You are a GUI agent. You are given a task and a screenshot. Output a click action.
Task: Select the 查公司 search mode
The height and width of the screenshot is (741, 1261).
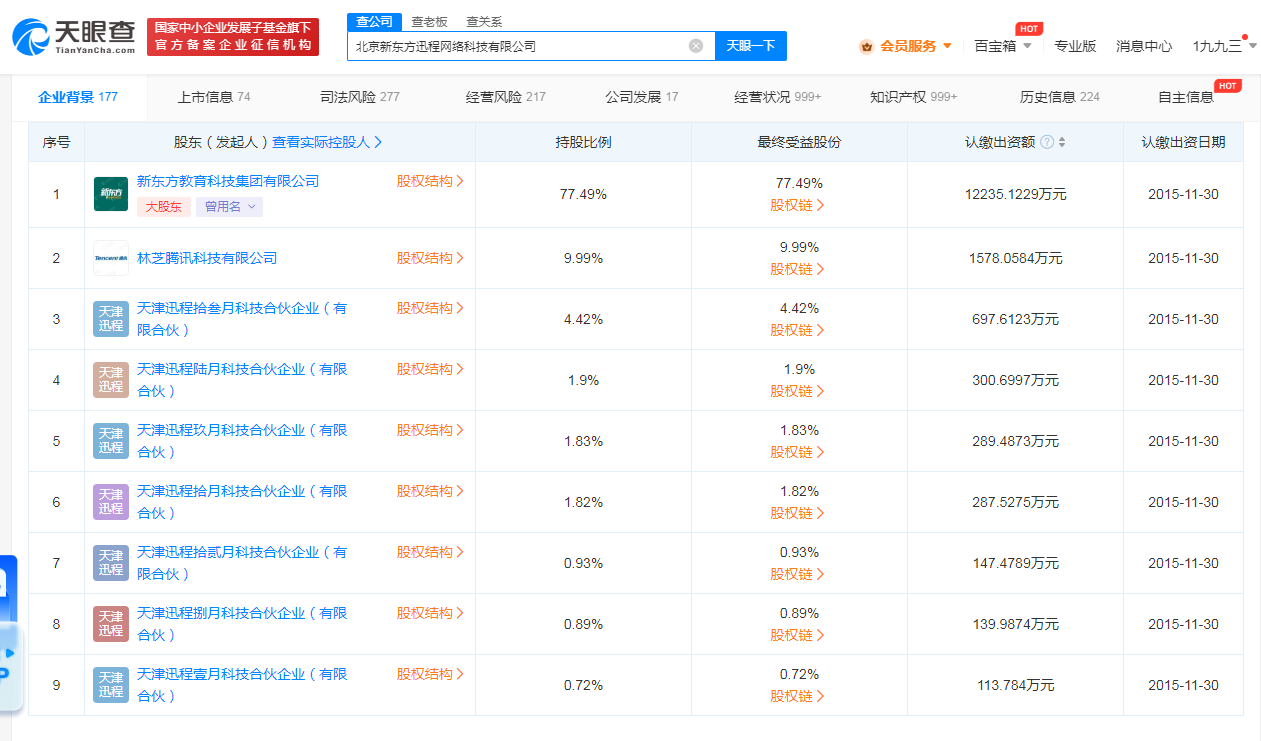(x=375, y=22)
